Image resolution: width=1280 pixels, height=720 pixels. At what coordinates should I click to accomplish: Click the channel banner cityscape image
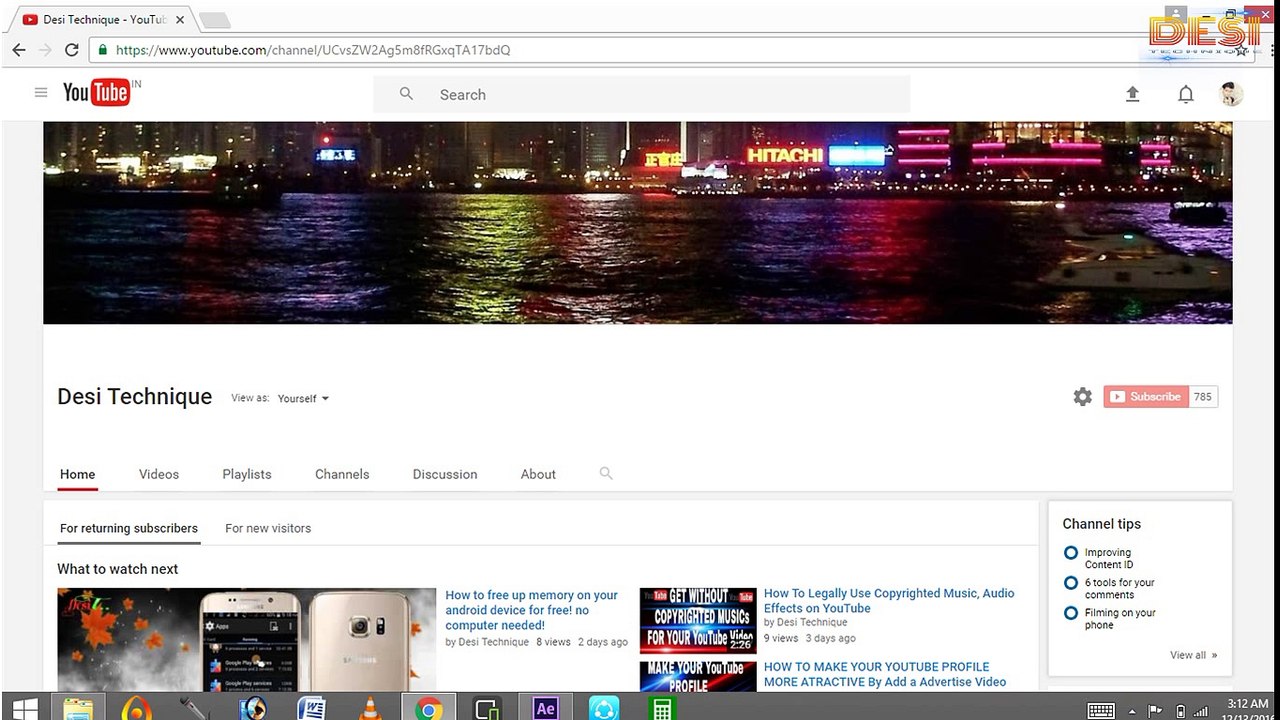[638, 223]
